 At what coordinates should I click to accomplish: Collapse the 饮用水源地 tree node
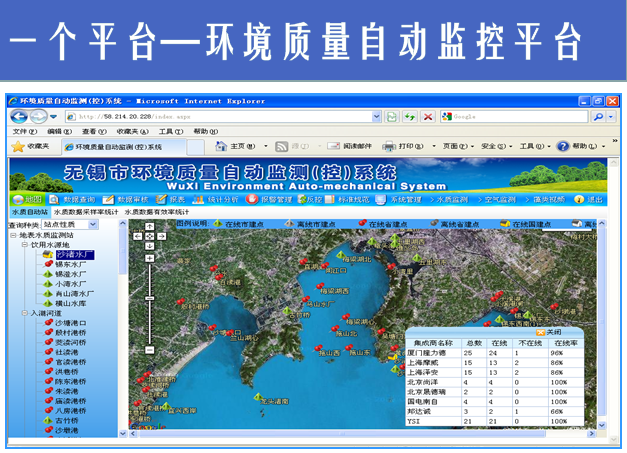pos(25,245)
